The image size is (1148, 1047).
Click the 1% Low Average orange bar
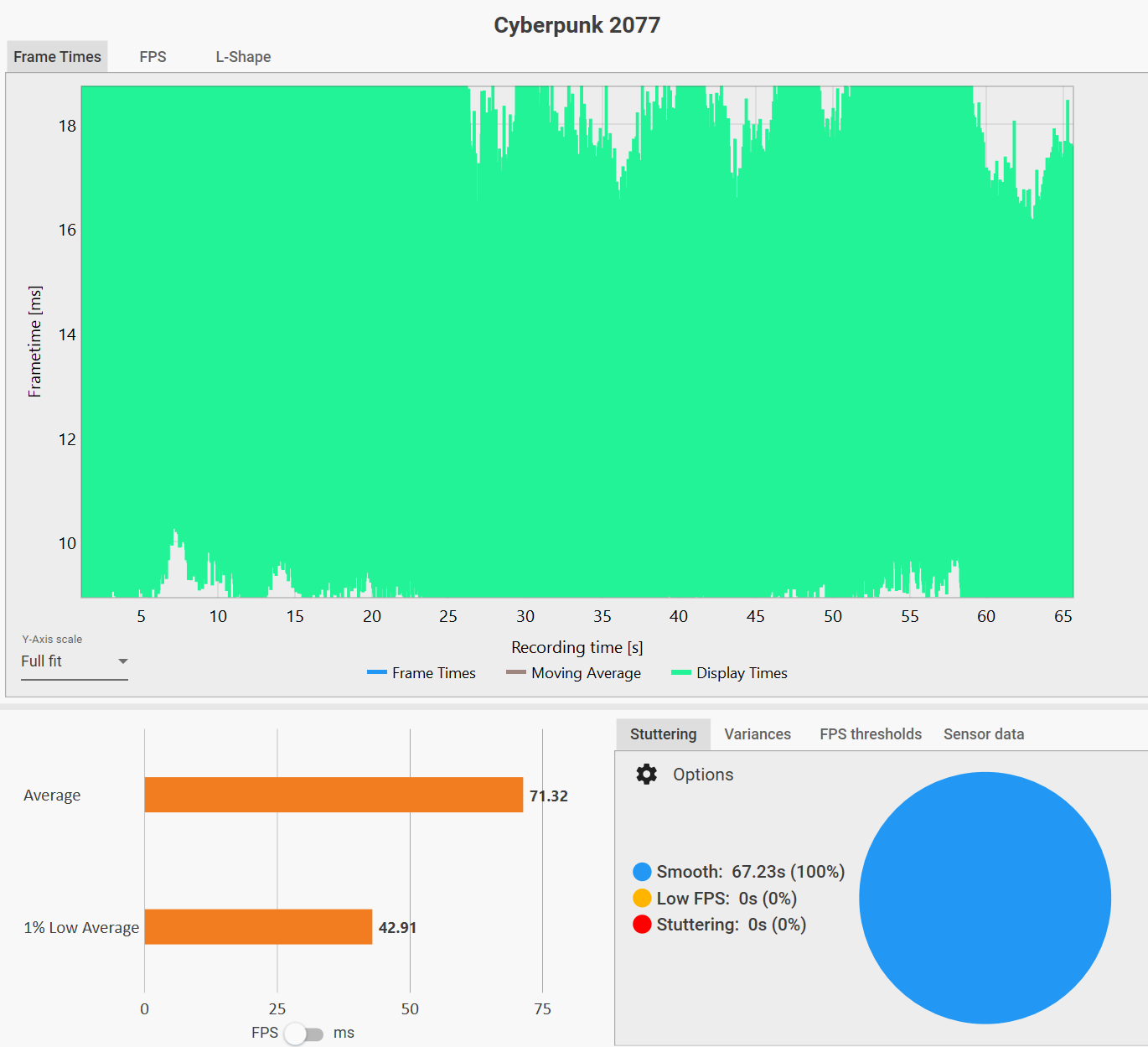pos(258,927)
